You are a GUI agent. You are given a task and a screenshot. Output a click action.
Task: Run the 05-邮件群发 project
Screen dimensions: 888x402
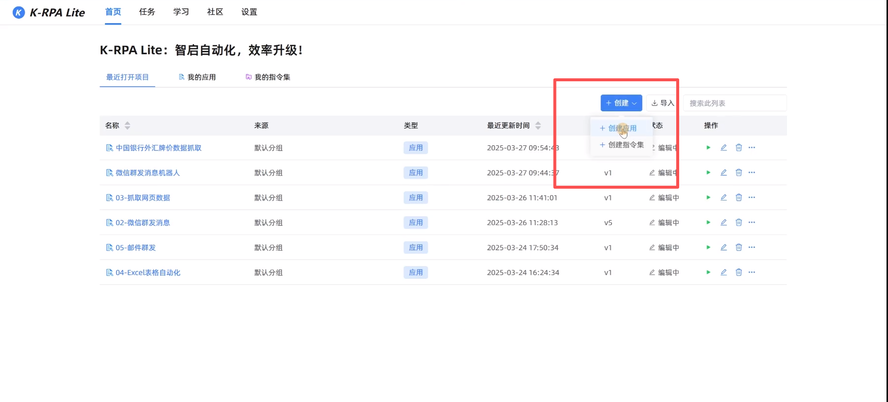709,248
